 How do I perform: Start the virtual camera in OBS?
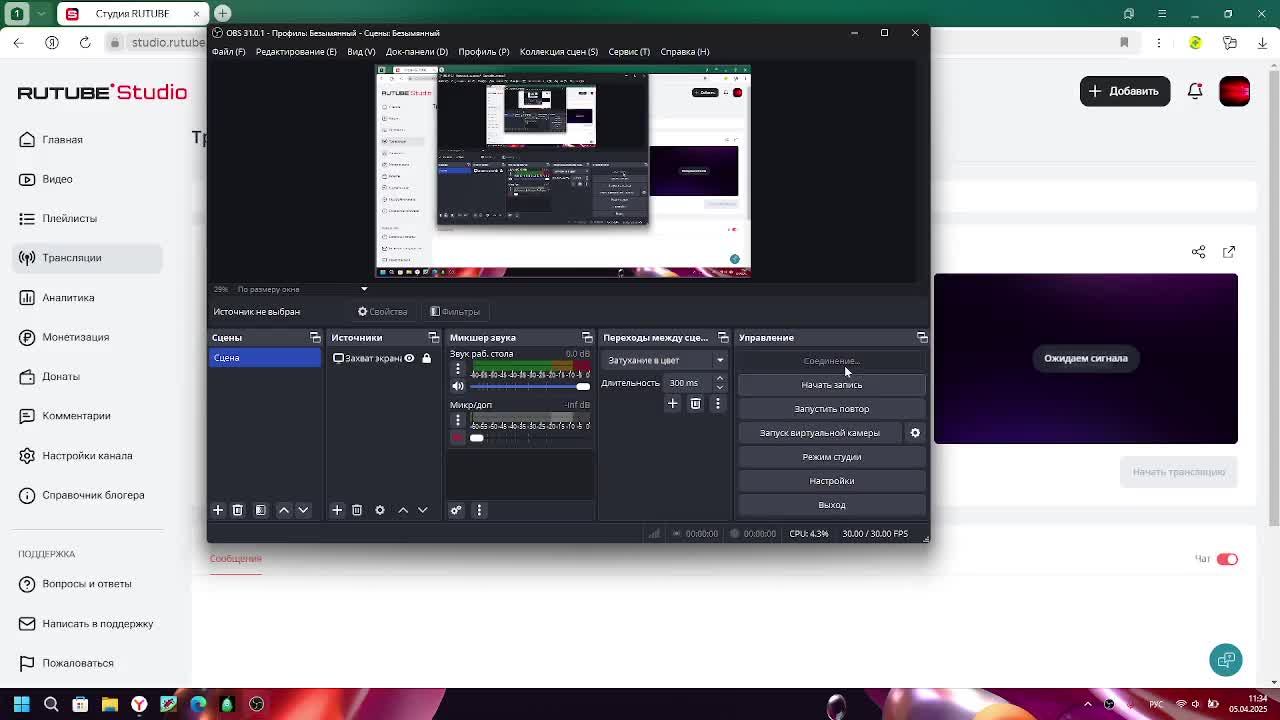coord(820,433)
